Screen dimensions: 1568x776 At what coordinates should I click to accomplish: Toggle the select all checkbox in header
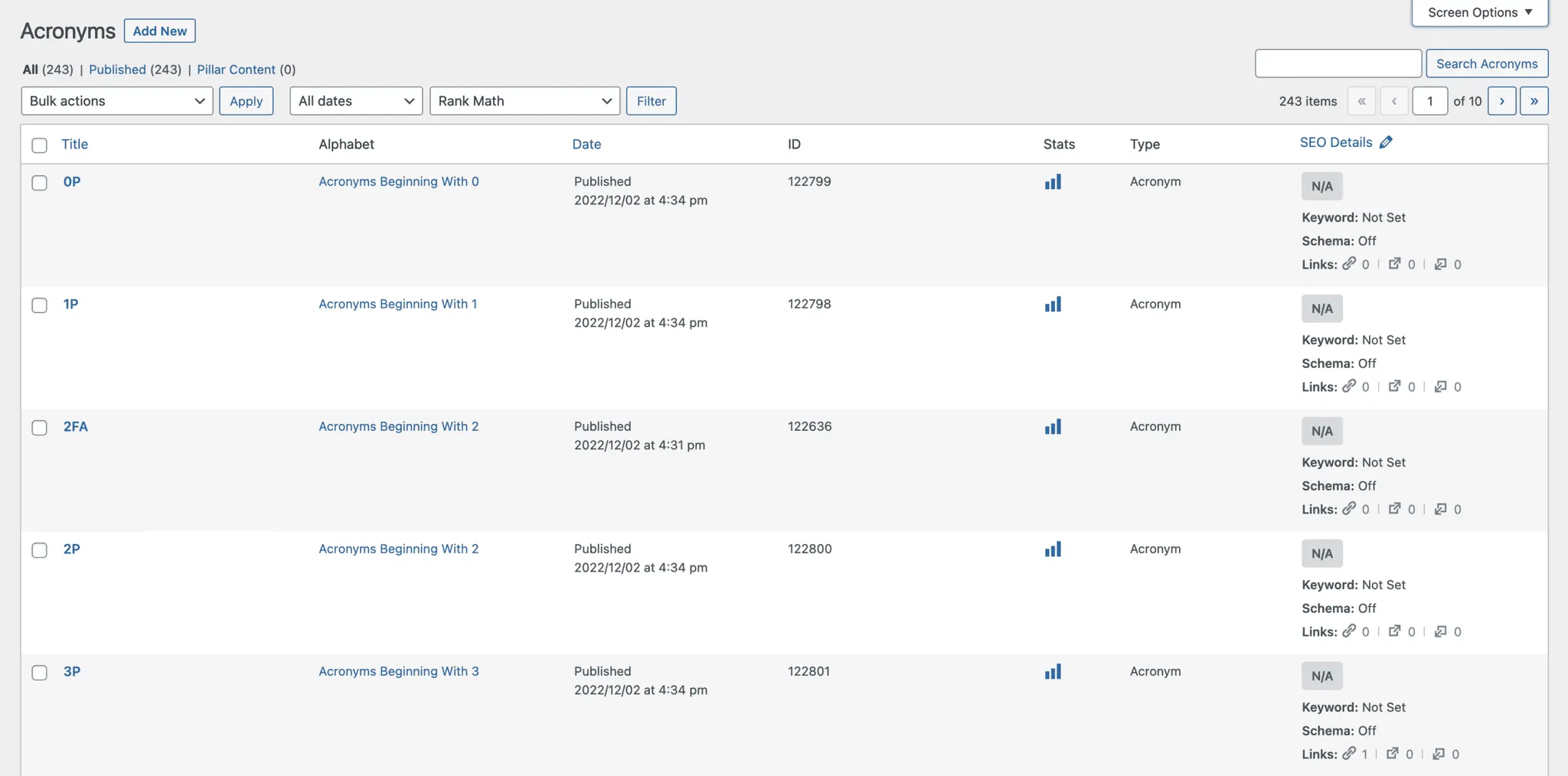point(40,145)
